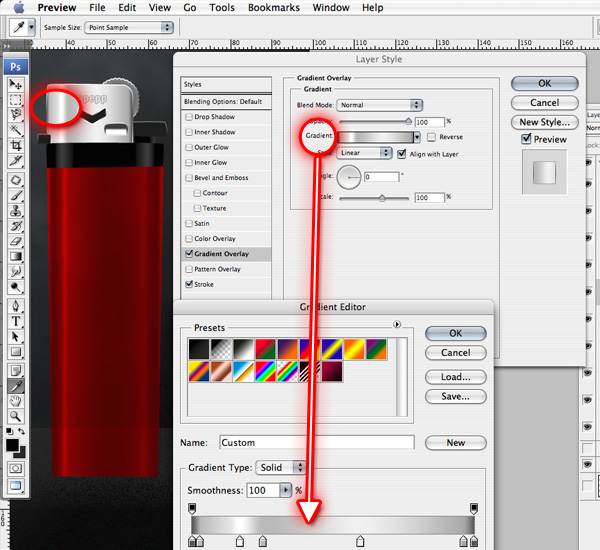Open the Gradient Type dropdown

284,467
